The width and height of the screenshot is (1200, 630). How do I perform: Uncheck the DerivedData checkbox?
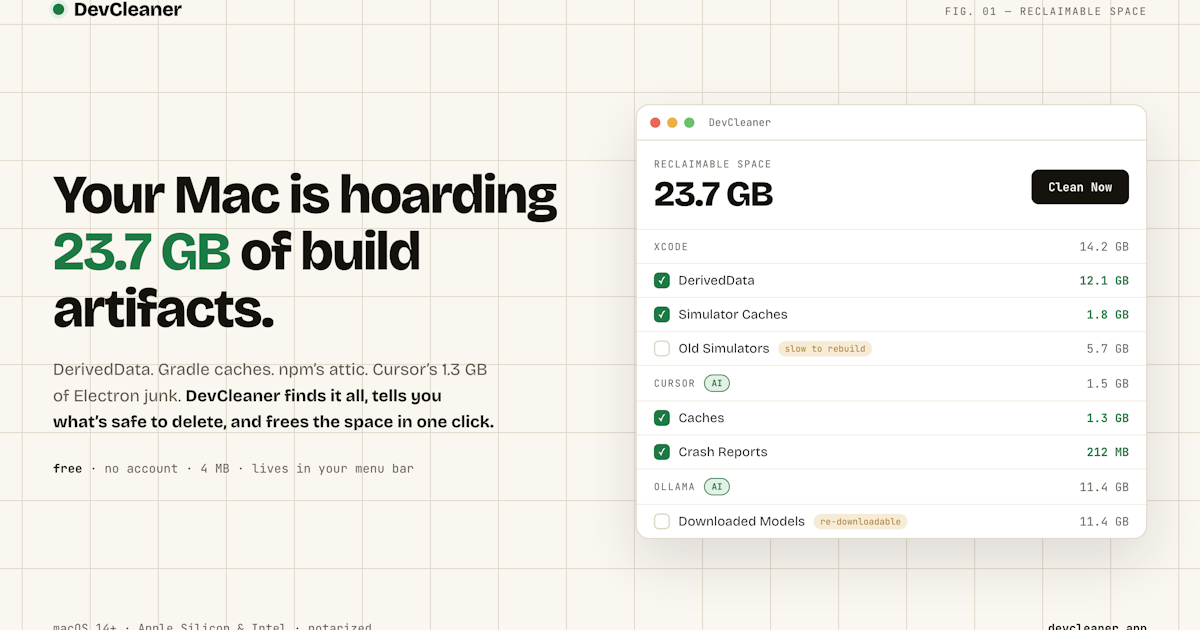[662, 280]
